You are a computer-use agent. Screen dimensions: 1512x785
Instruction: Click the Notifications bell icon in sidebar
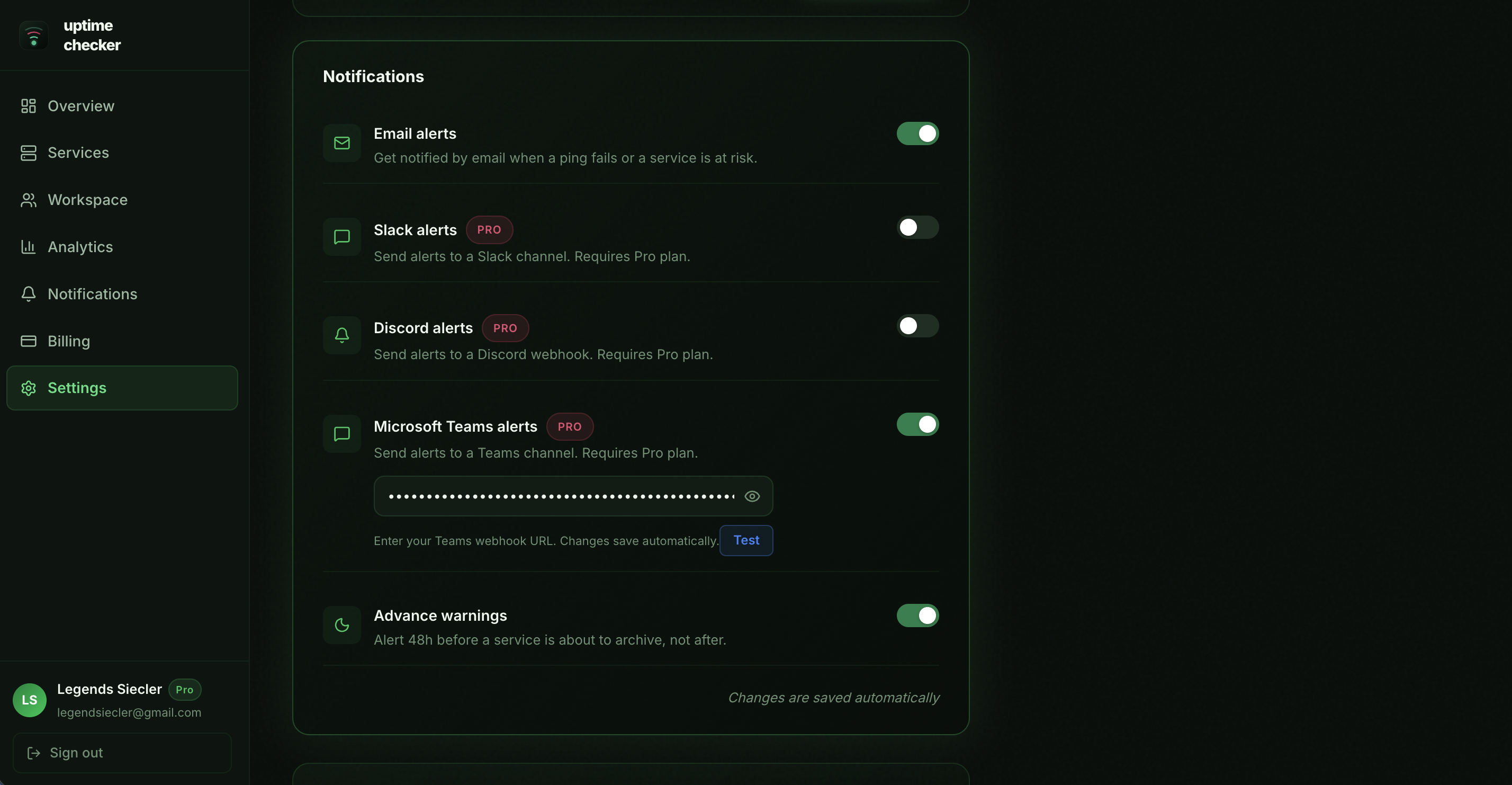[28, 293]
